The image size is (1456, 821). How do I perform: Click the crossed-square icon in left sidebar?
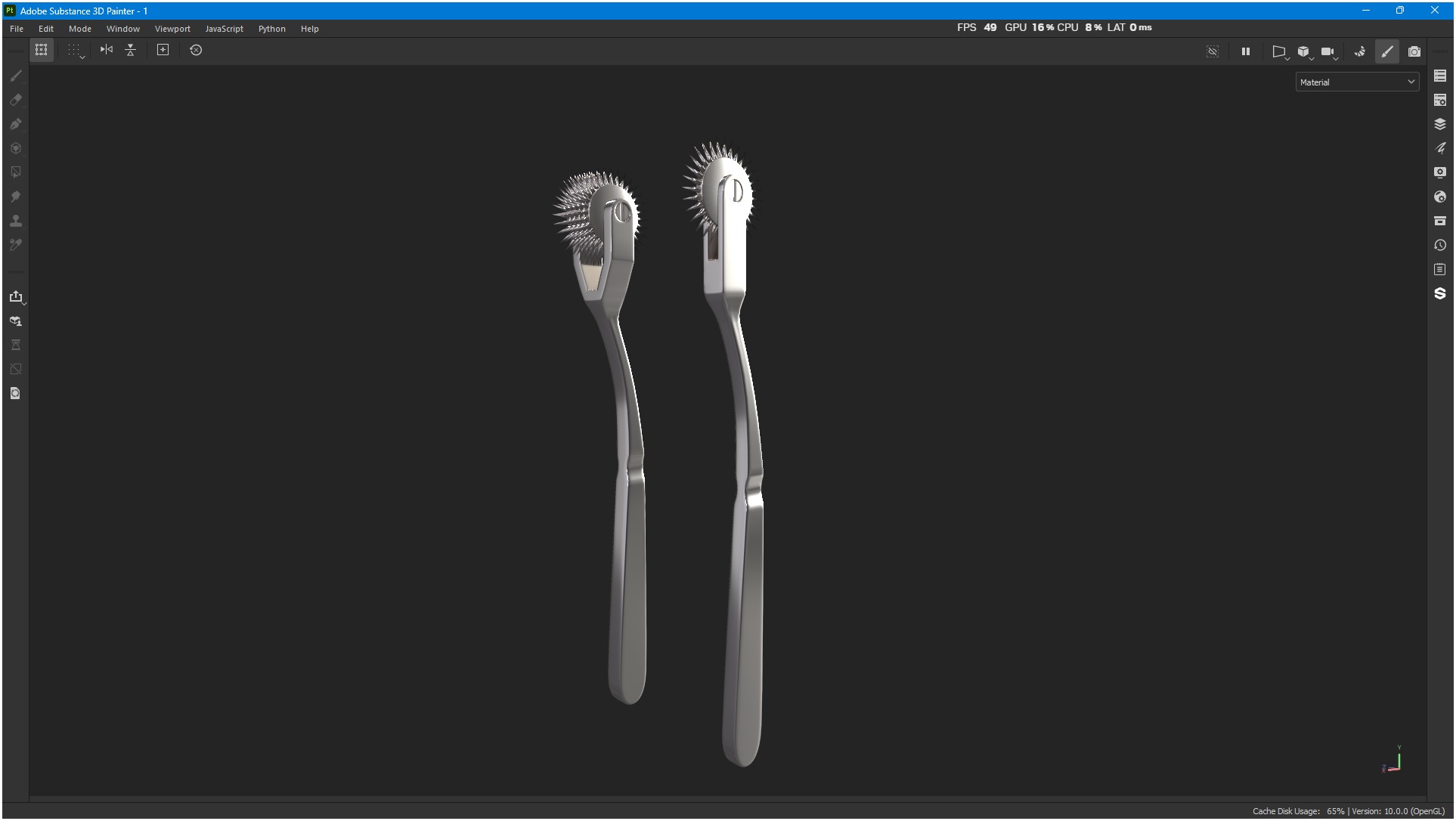click(16, 370)
